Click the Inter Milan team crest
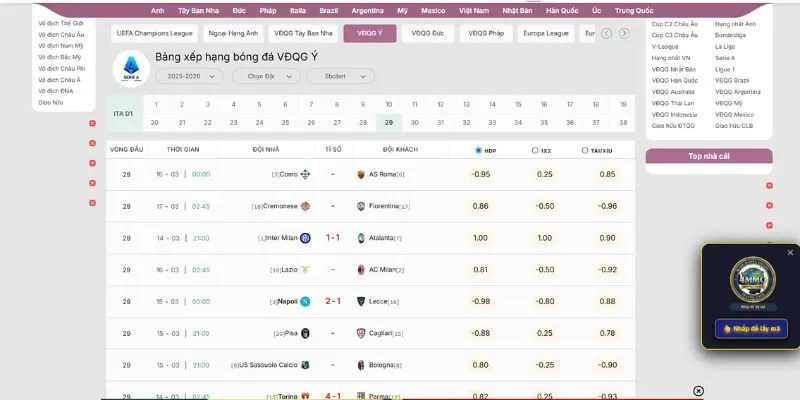800x400 pixels. (306, 238)
